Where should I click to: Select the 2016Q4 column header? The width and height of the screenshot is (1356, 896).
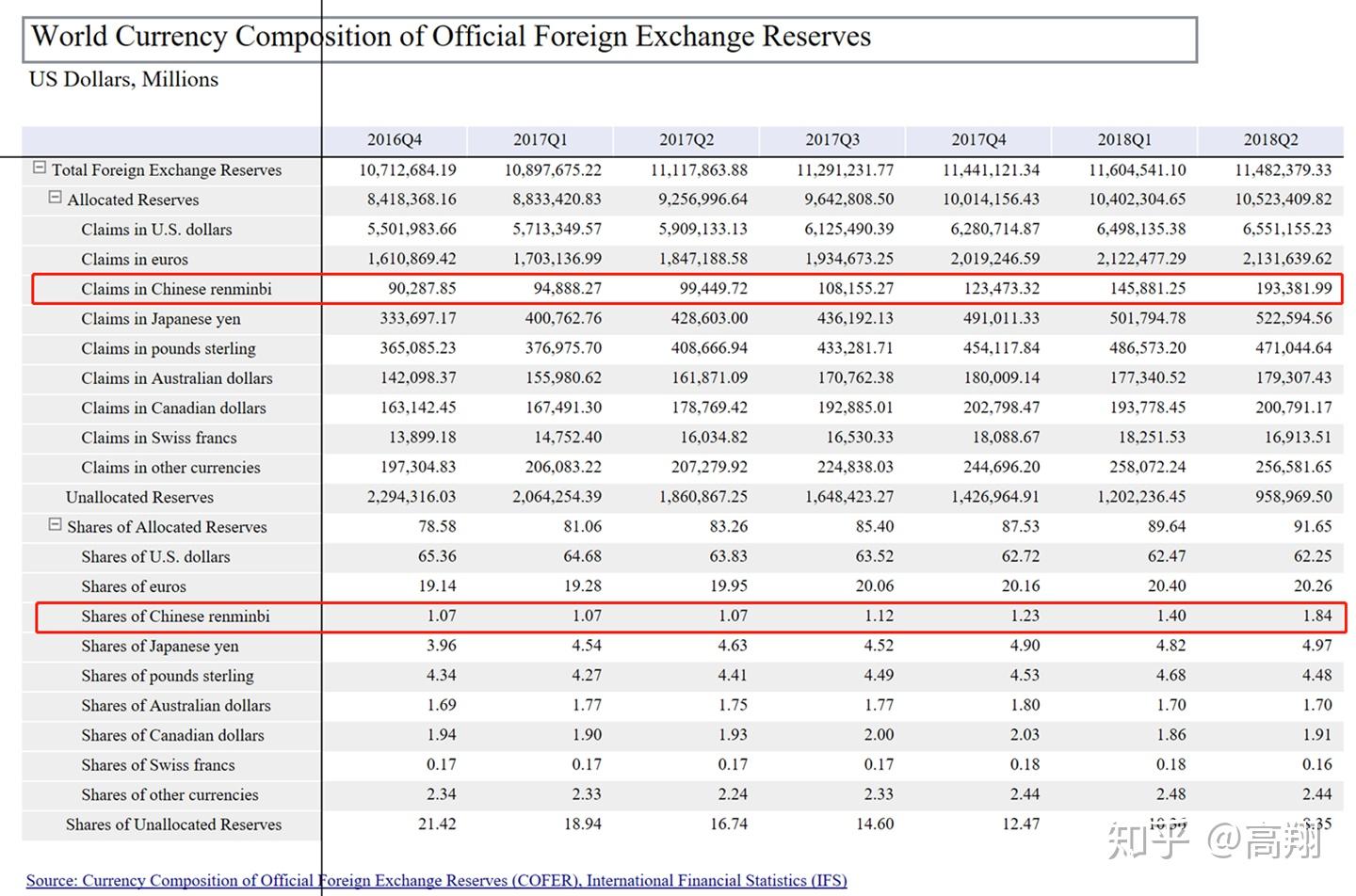click(395, 140)
